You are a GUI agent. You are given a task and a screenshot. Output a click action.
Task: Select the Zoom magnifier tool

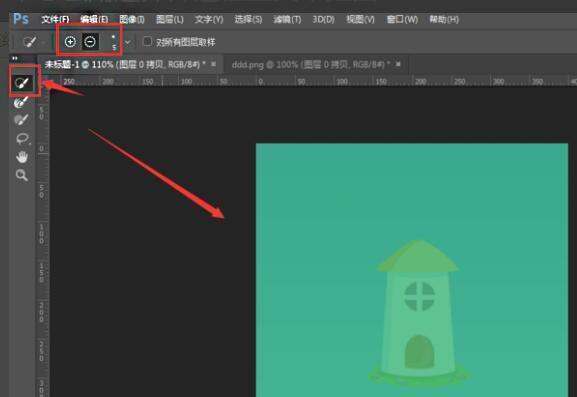(22, 175)
